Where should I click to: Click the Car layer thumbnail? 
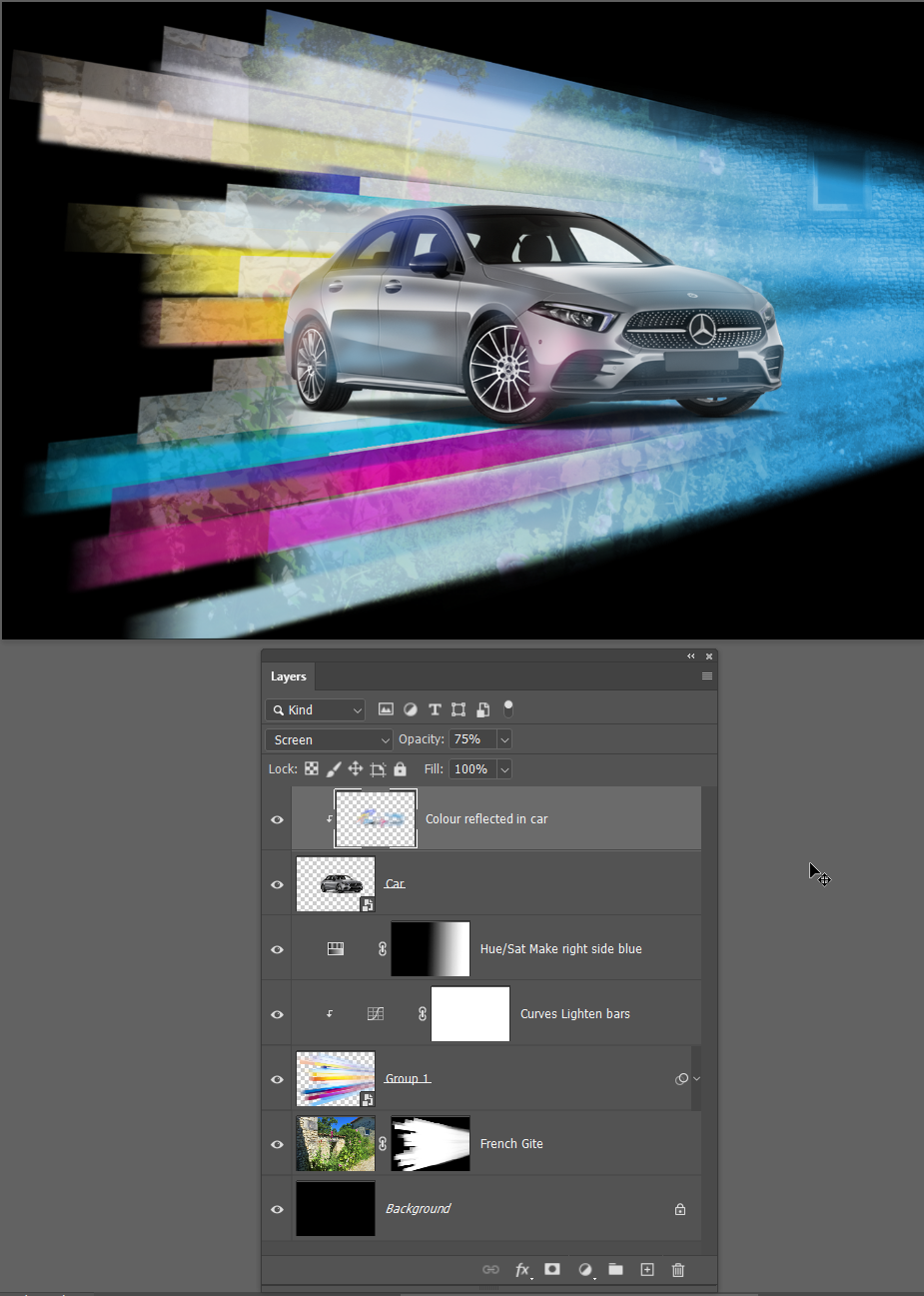(335, 883)
